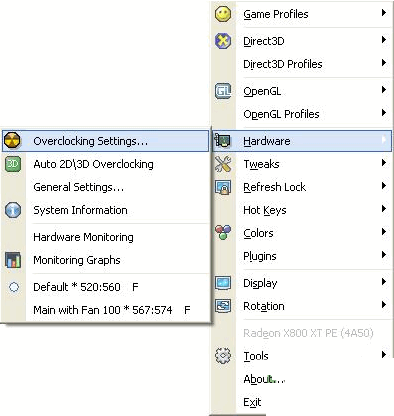The image size is (394, 416).
Task: Select the Default 520:560 profile radio
Action: point(14,287)
